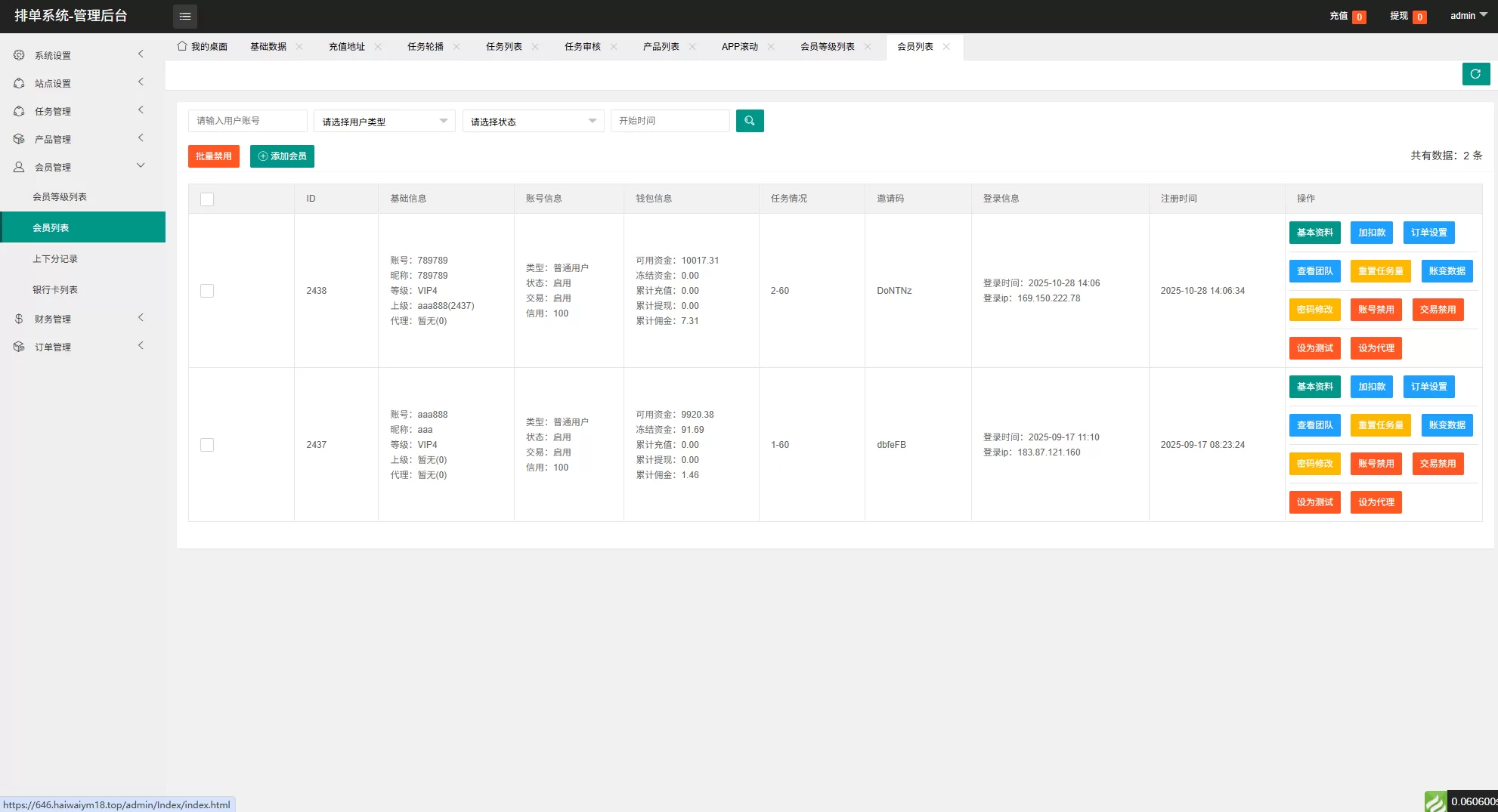The image size is (1498, 812).
Task: Click the dollar icon beside 财务管理
Action: (19, 319)
